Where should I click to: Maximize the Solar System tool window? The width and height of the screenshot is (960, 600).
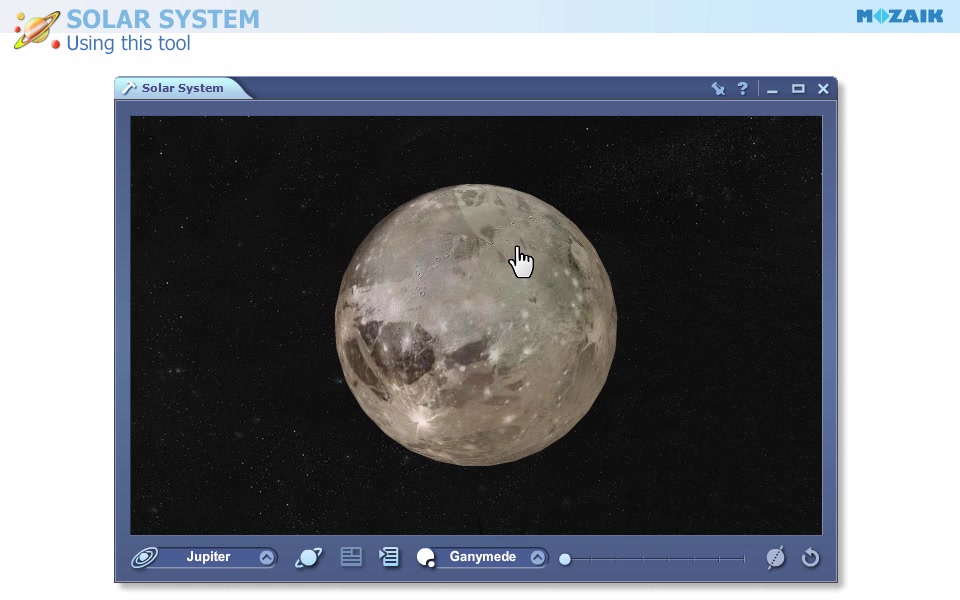[x=798, y=89]
